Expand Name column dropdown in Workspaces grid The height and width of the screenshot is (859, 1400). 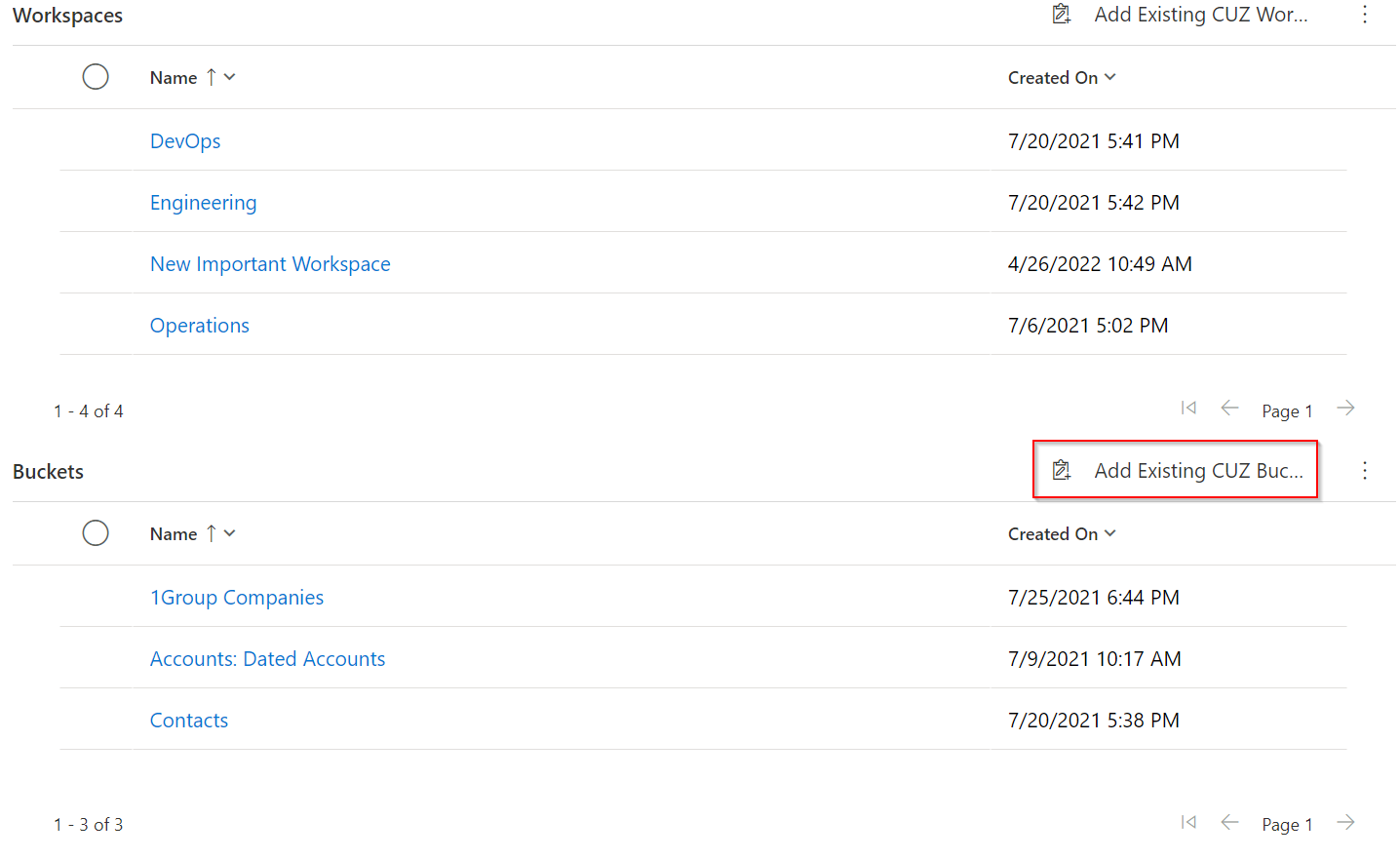click(x=230, y=77)
